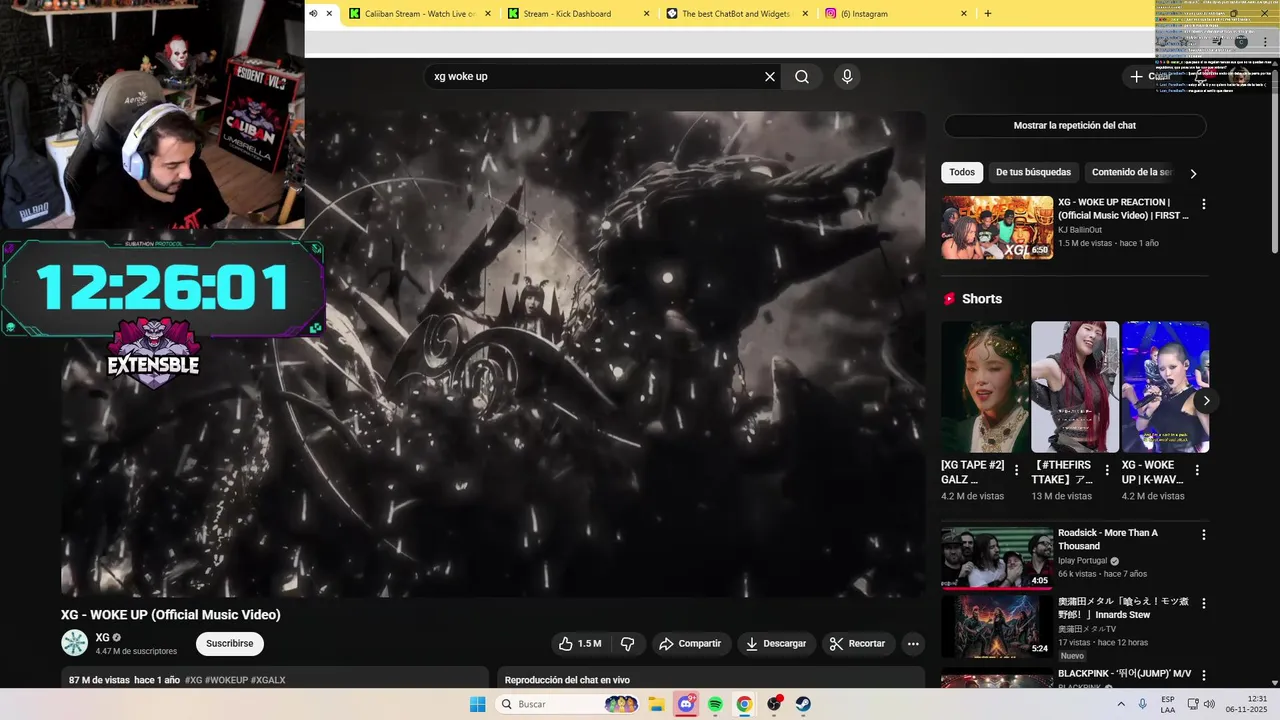Click the search magnifier button
Viewport: 1280px width, 720px height.
pyautogui.click(x=802, y=77)
